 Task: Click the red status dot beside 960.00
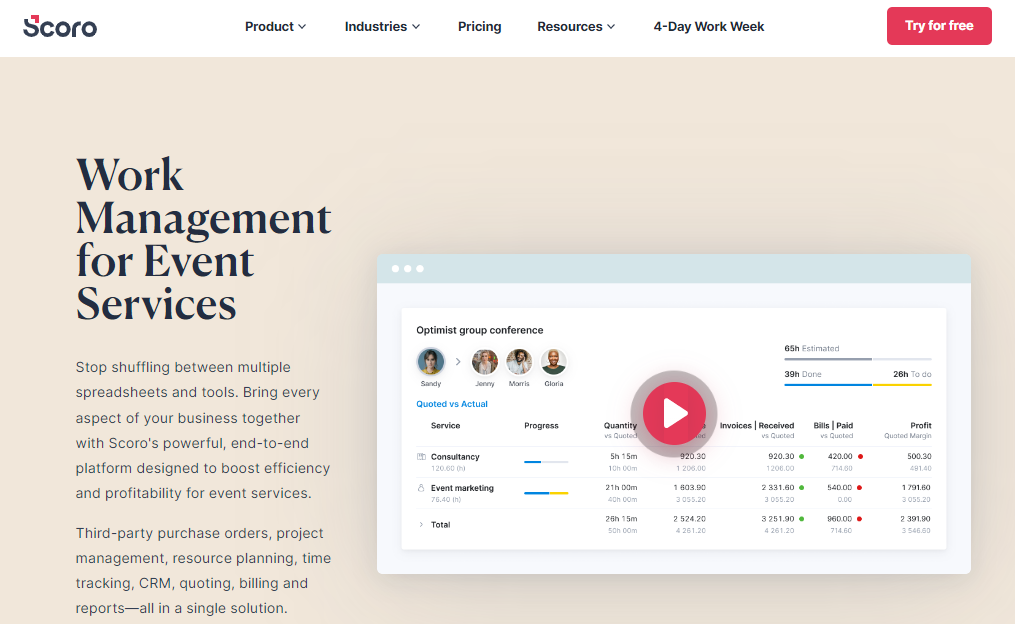coord(860,518)
